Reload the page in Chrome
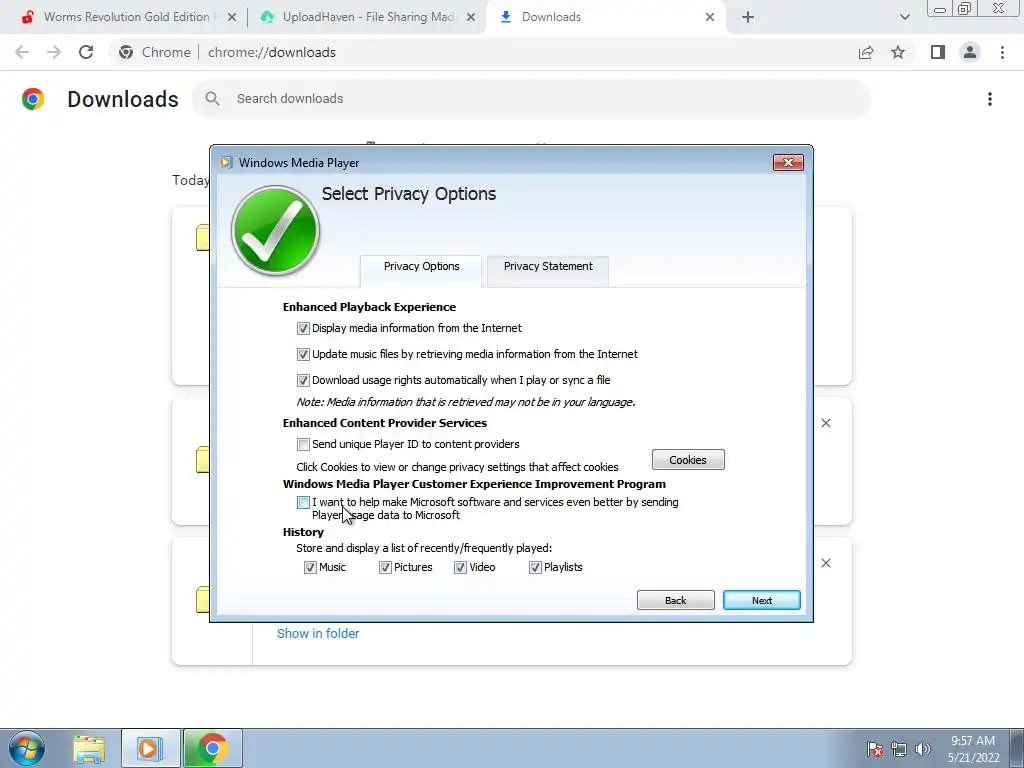The width and height of the screenshot is (1024, 768). pyautogui.click(x=86, y=52)
